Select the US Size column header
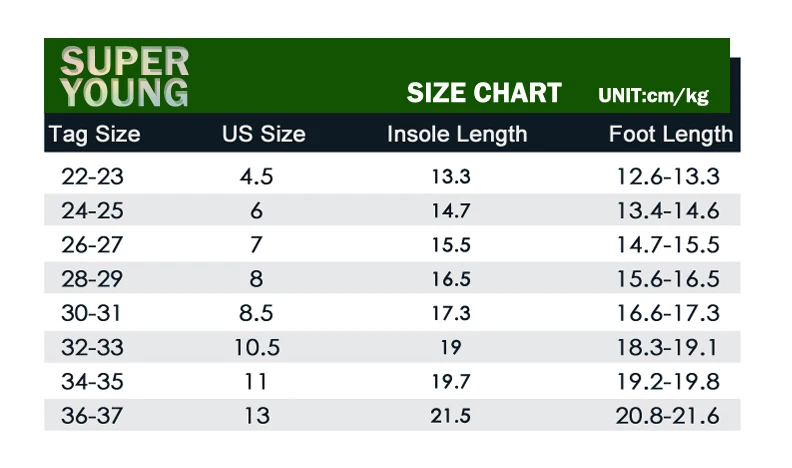This screenshot has height=468, width=792. point(264,134)
